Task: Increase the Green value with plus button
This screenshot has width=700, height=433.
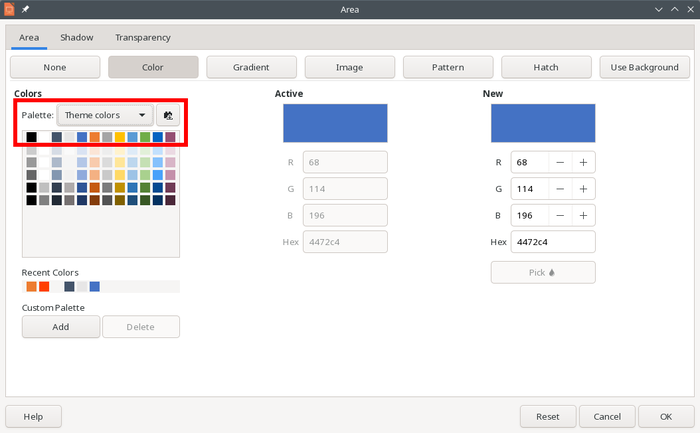Action: [583, 188]
